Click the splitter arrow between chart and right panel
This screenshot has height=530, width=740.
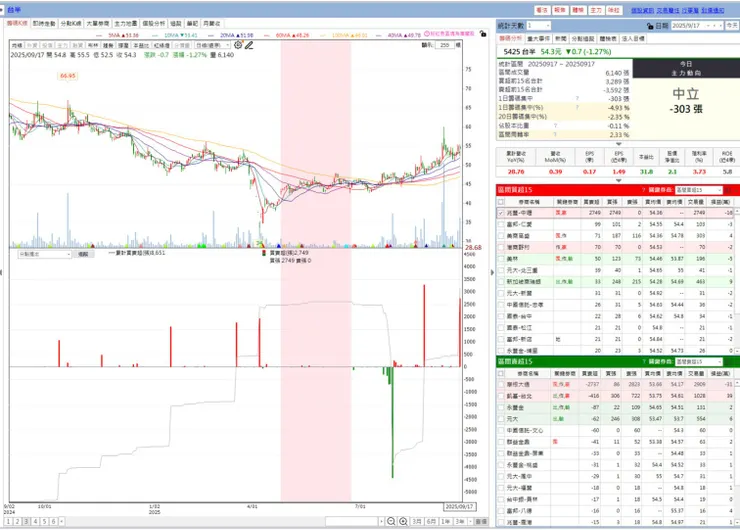pyautogui.click(x=492, y=272)
